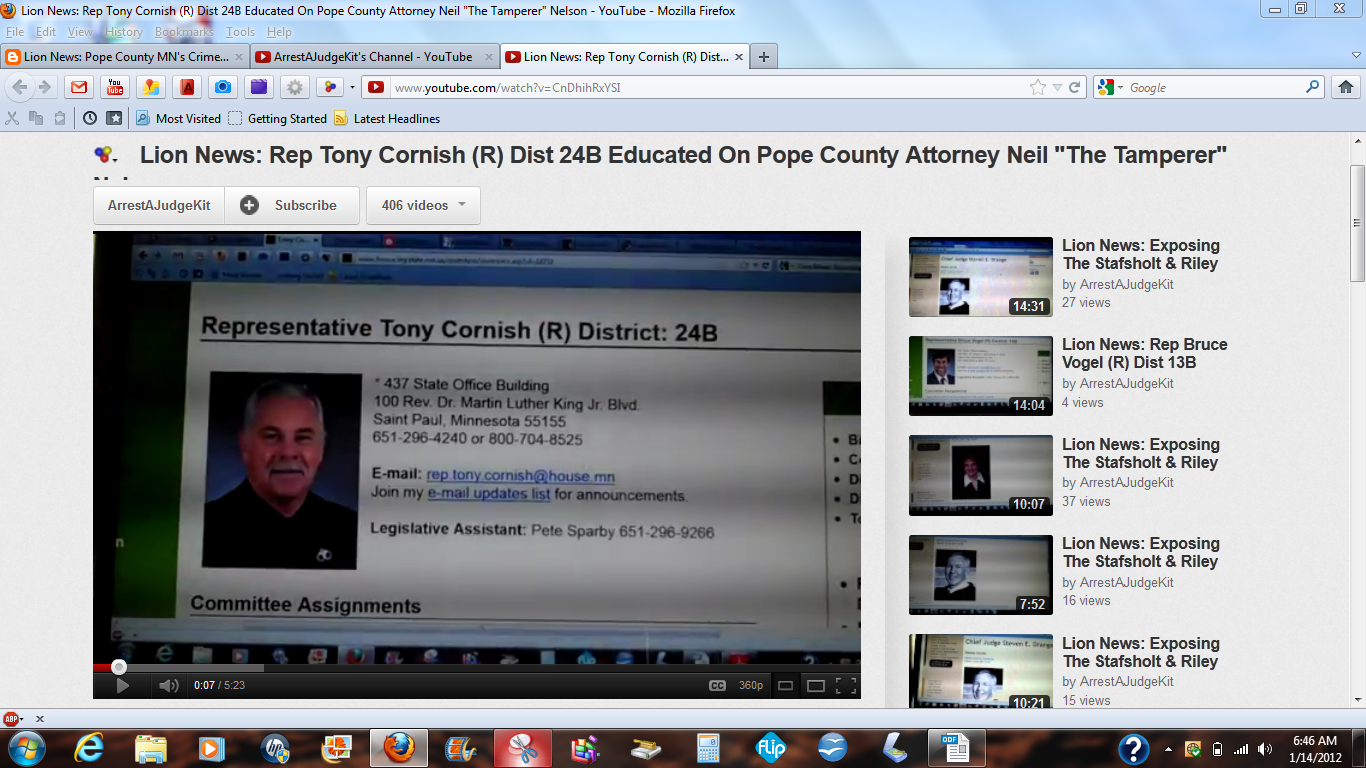1366x768 pixels.
Task: Open 14:31 Exposing Stafsholt & Riley thumbnail
Action: [980, 277]
